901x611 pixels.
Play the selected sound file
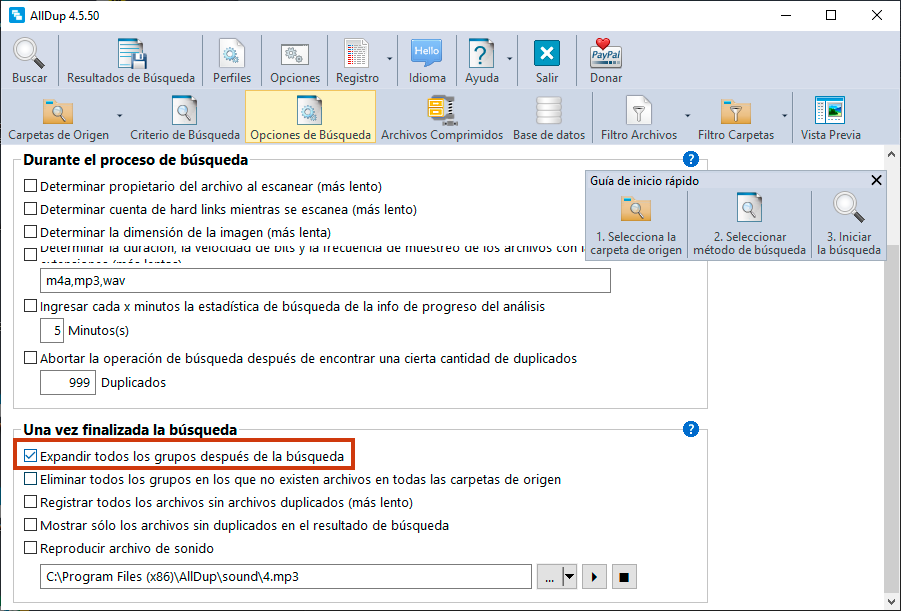pos(594,577)
